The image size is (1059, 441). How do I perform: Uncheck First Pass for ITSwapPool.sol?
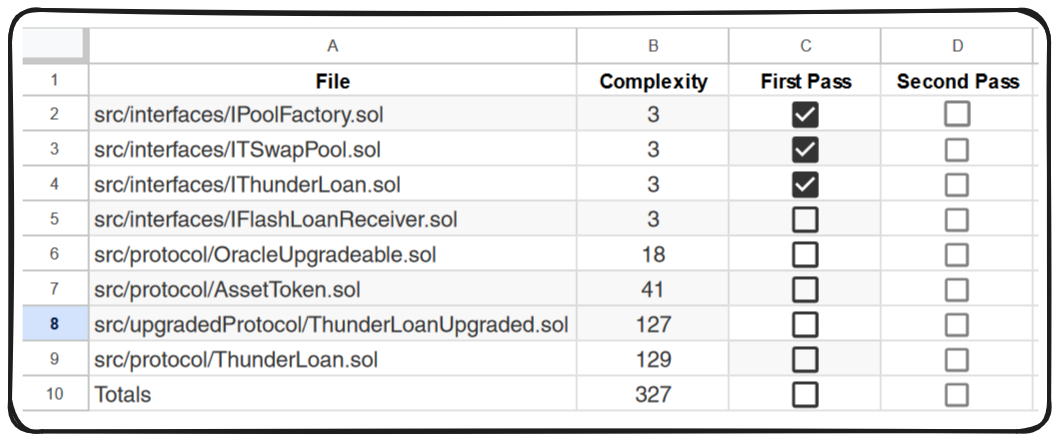pos(805,150)
